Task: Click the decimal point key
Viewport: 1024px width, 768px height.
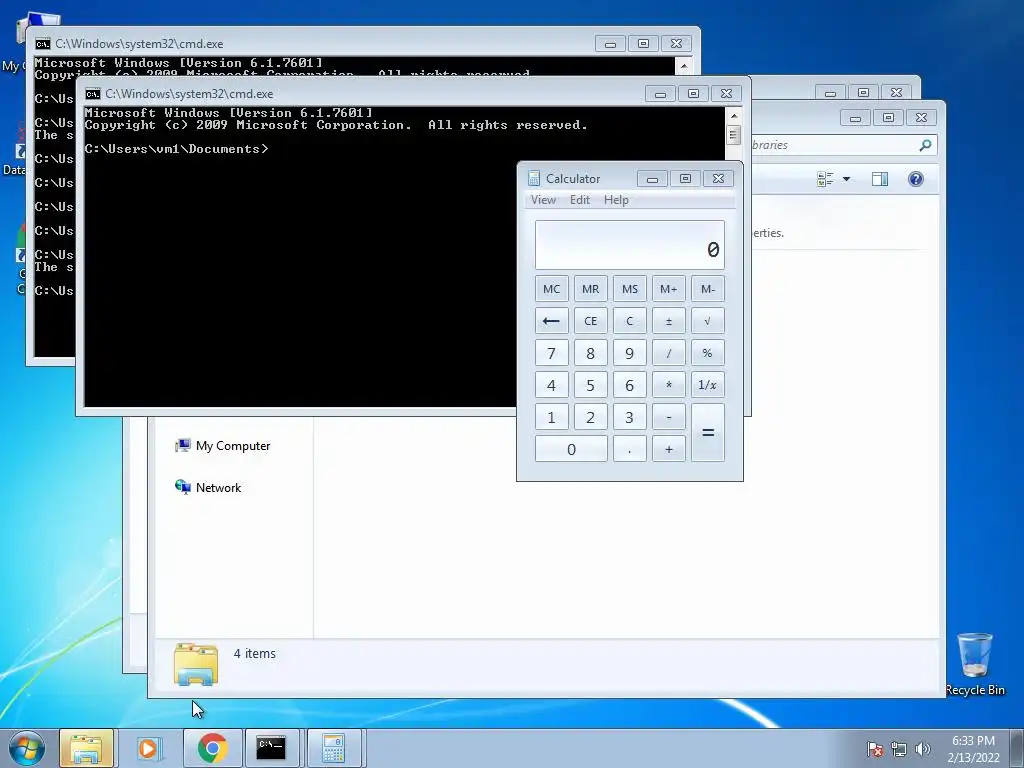Action: (630, 449)
